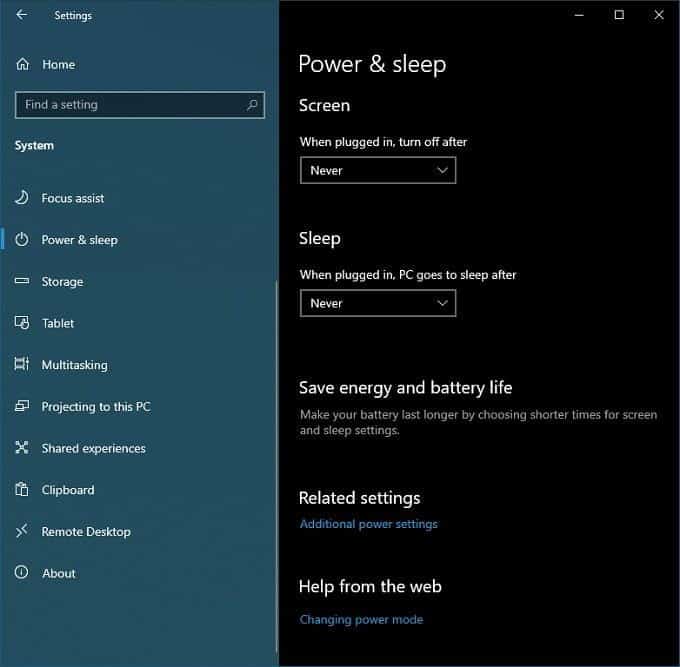Click the Home house icon
This screenshot has width=680, height=667.
23,64
